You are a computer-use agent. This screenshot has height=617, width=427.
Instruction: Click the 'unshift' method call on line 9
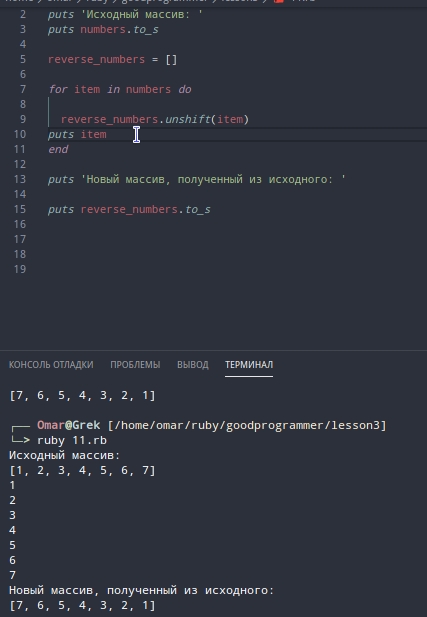point(188,119)
